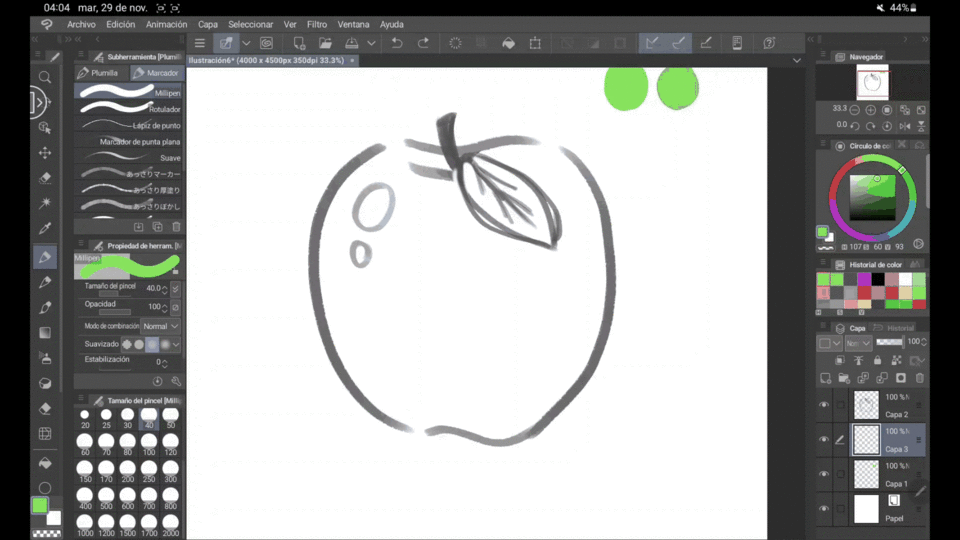Select the Eyedropper tool
960x540 pixels.
[45, 228]
